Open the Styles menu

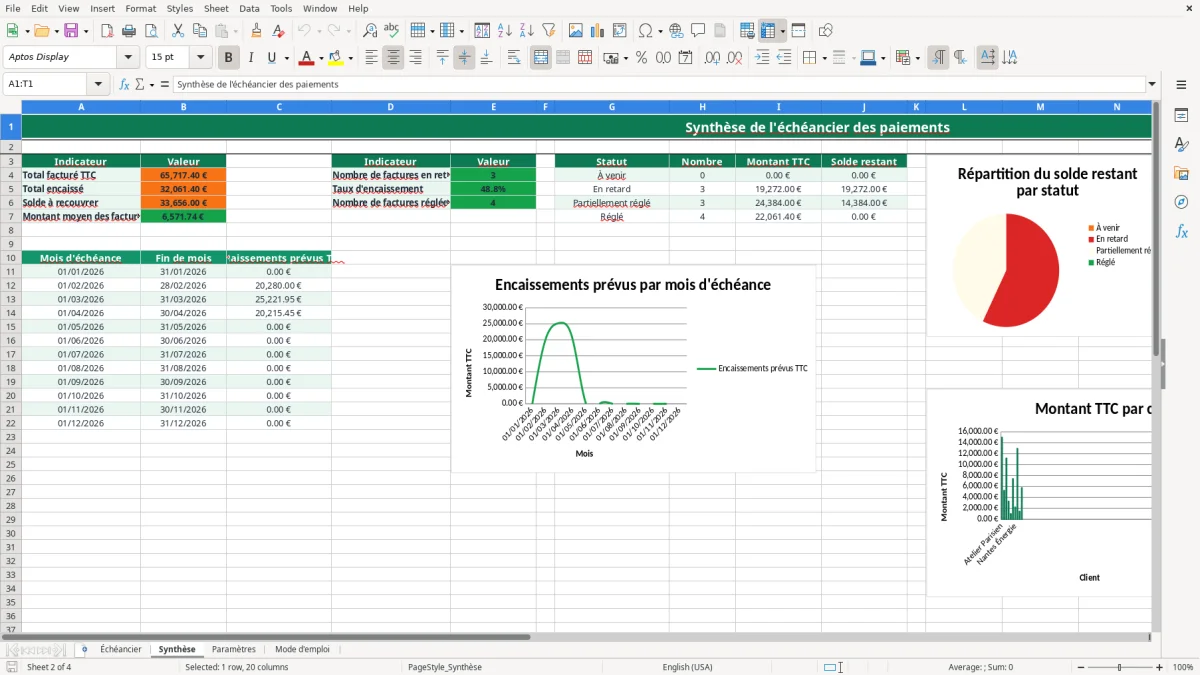[180, 8]
